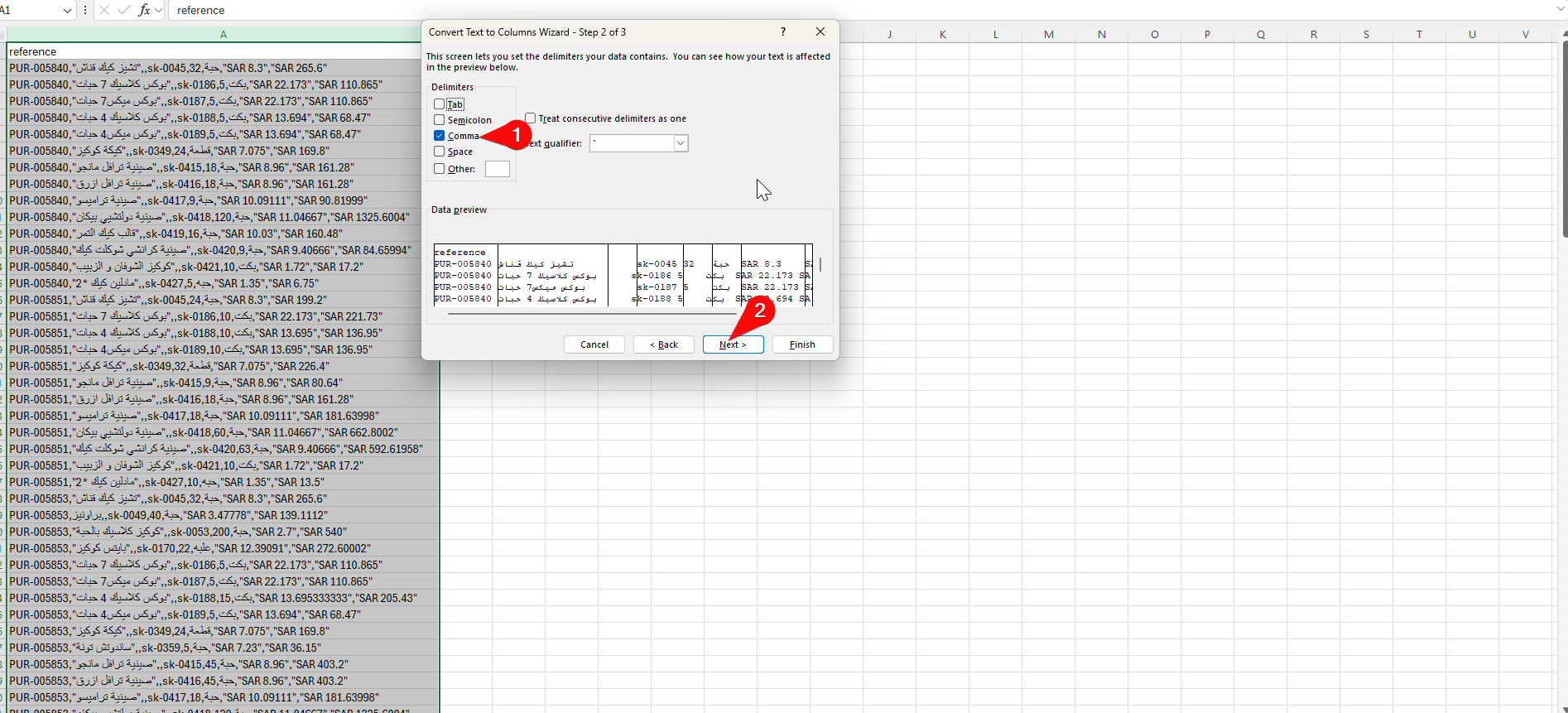
Task: Expand the formula bar using right chevron
Action: 1560,10
